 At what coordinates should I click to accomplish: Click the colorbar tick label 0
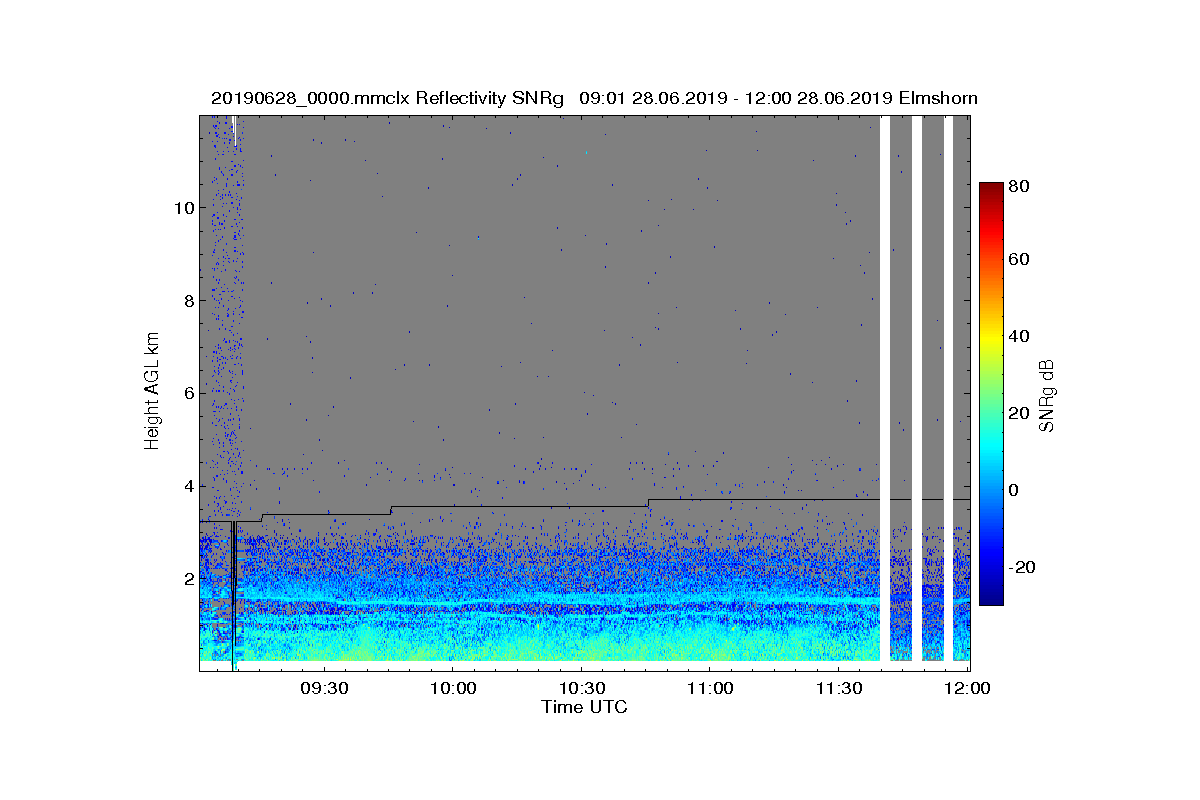tap(1015, 490)
